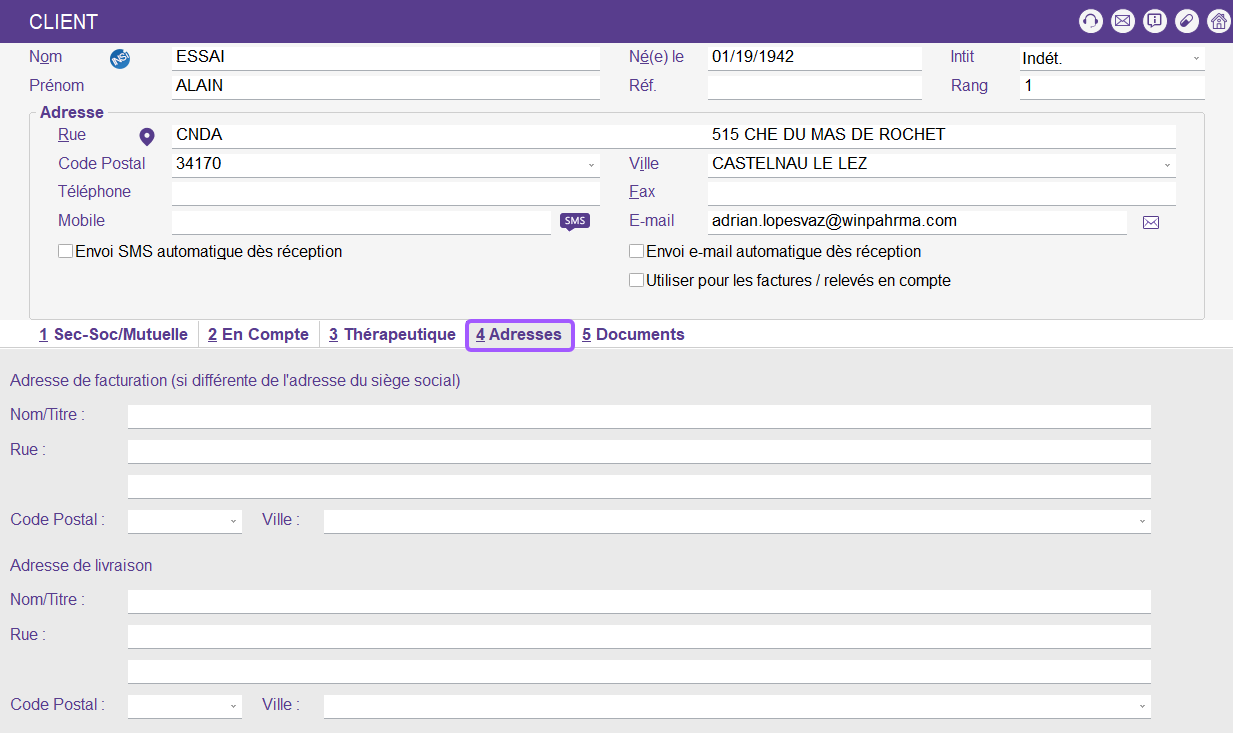Click the headset support icon

(1090, 21)
